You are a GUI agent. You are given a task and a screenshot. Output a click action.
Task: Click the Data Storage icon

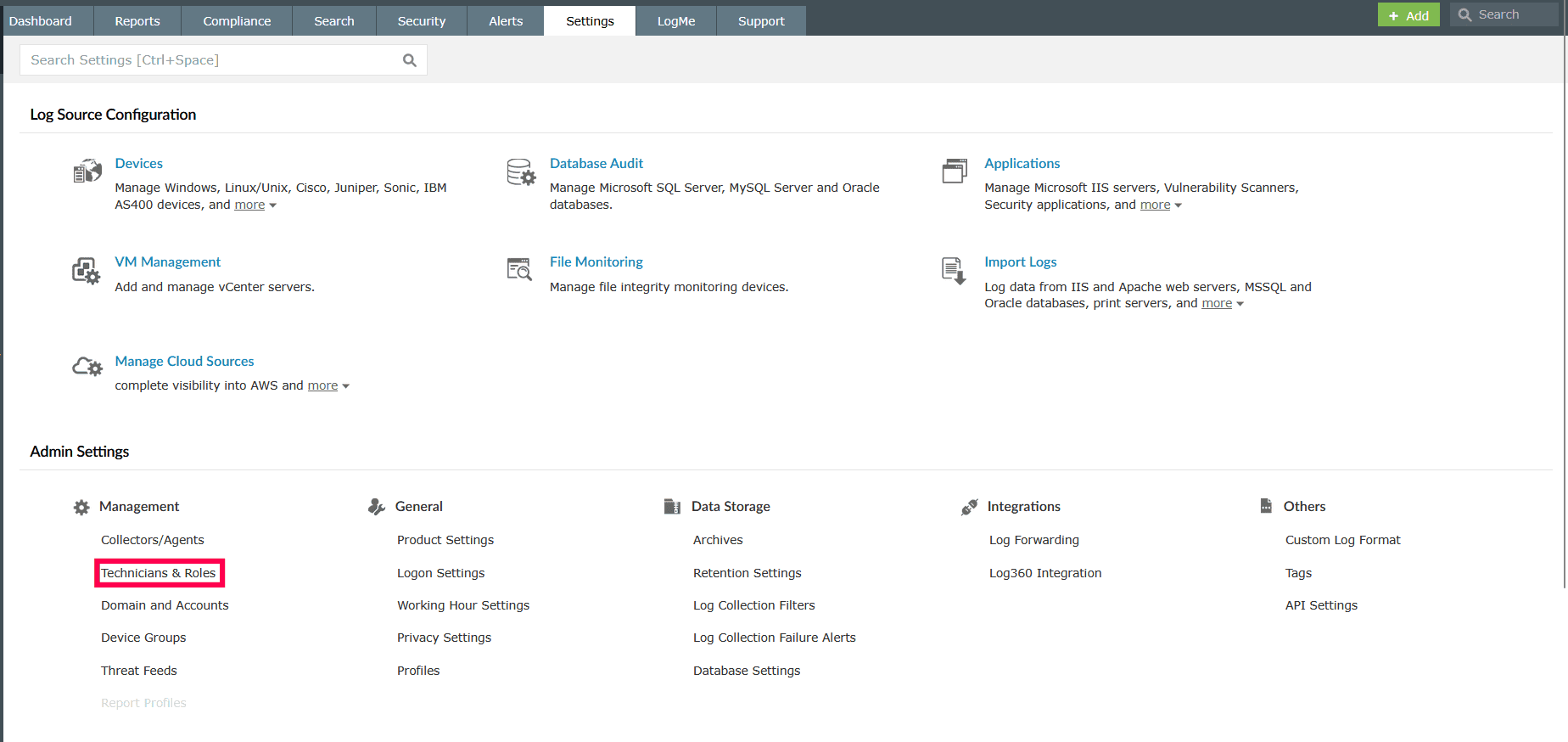672,507
